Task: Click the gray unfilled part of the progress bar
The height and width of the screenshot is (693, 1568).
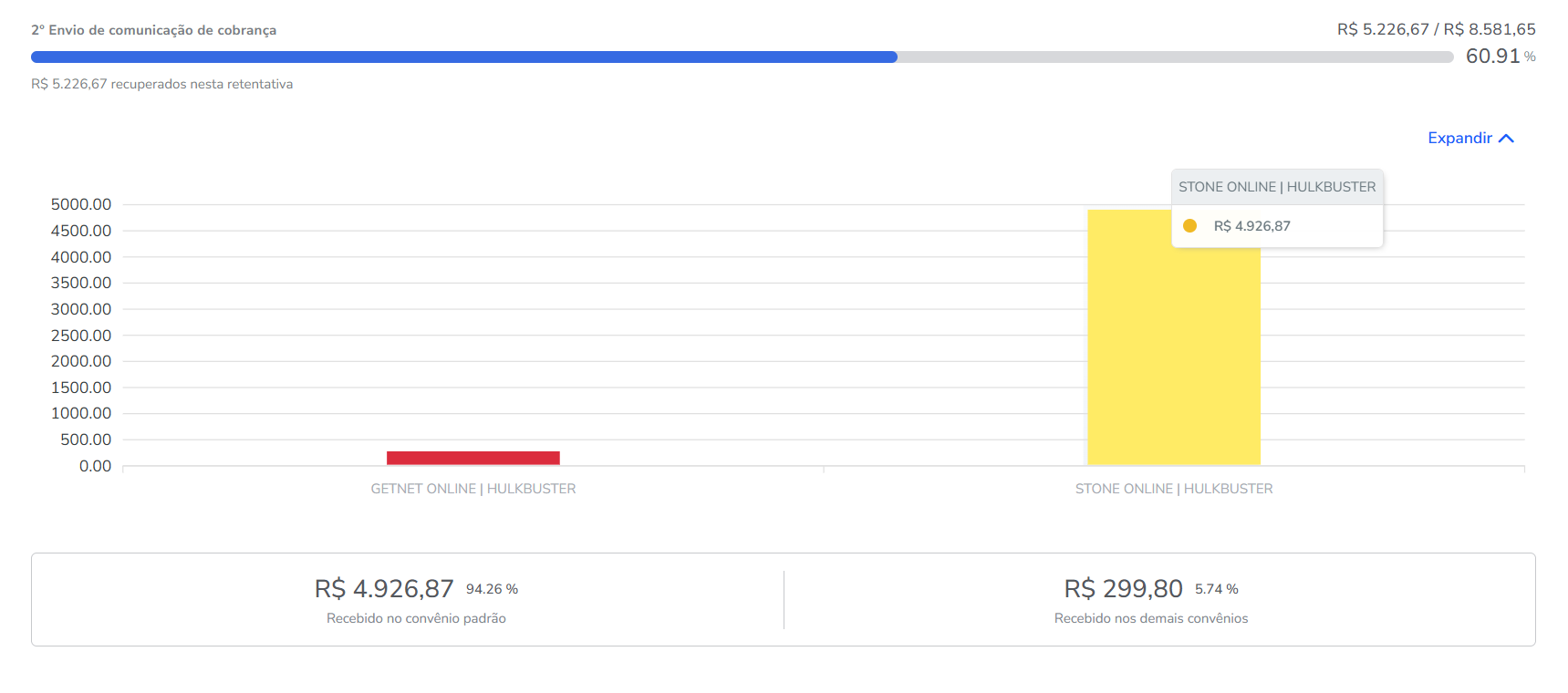Action: pos(1175,57)
